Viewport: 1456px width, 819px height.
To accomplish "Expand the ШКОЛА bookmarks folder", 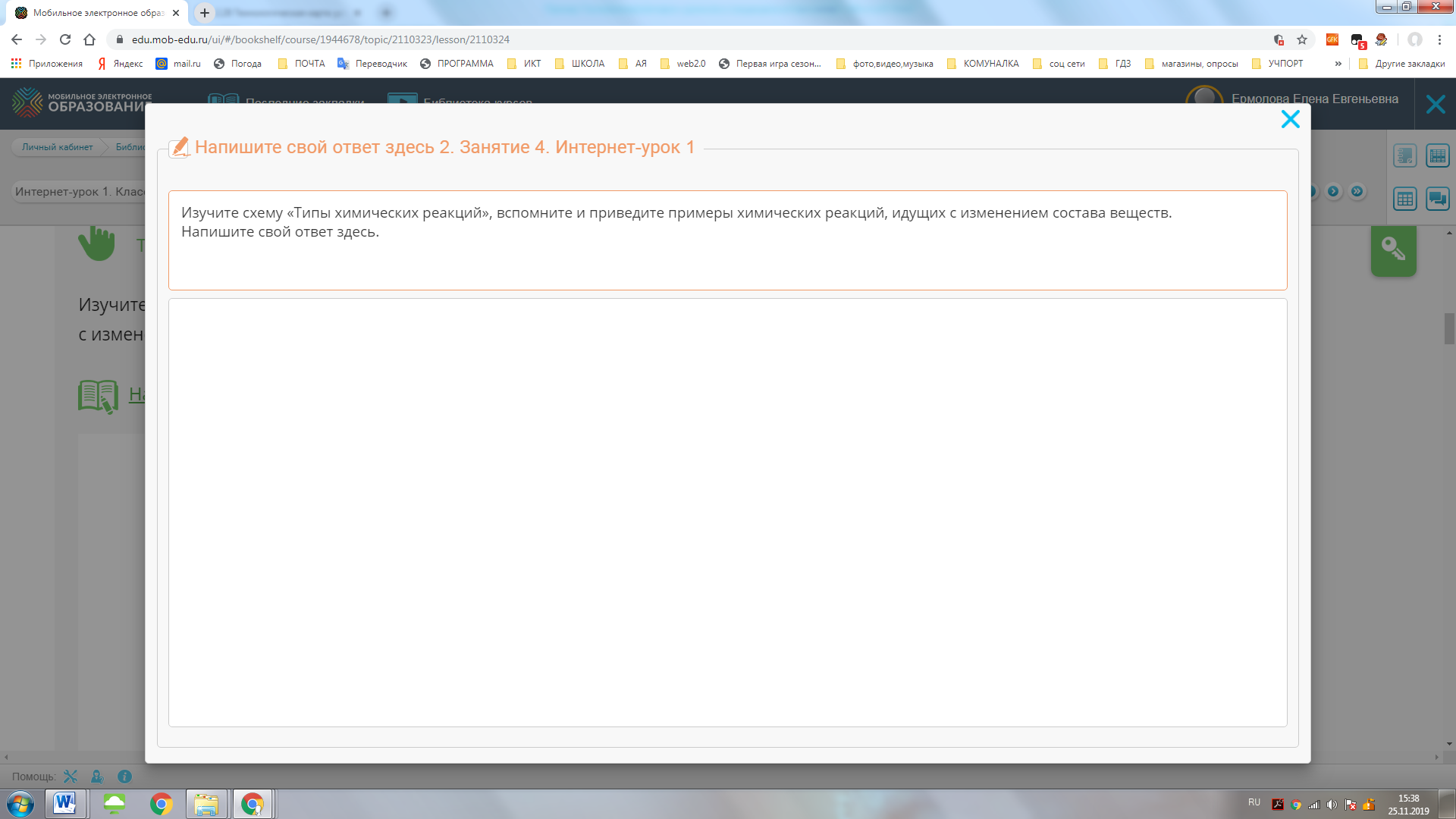I will (580, 64).
